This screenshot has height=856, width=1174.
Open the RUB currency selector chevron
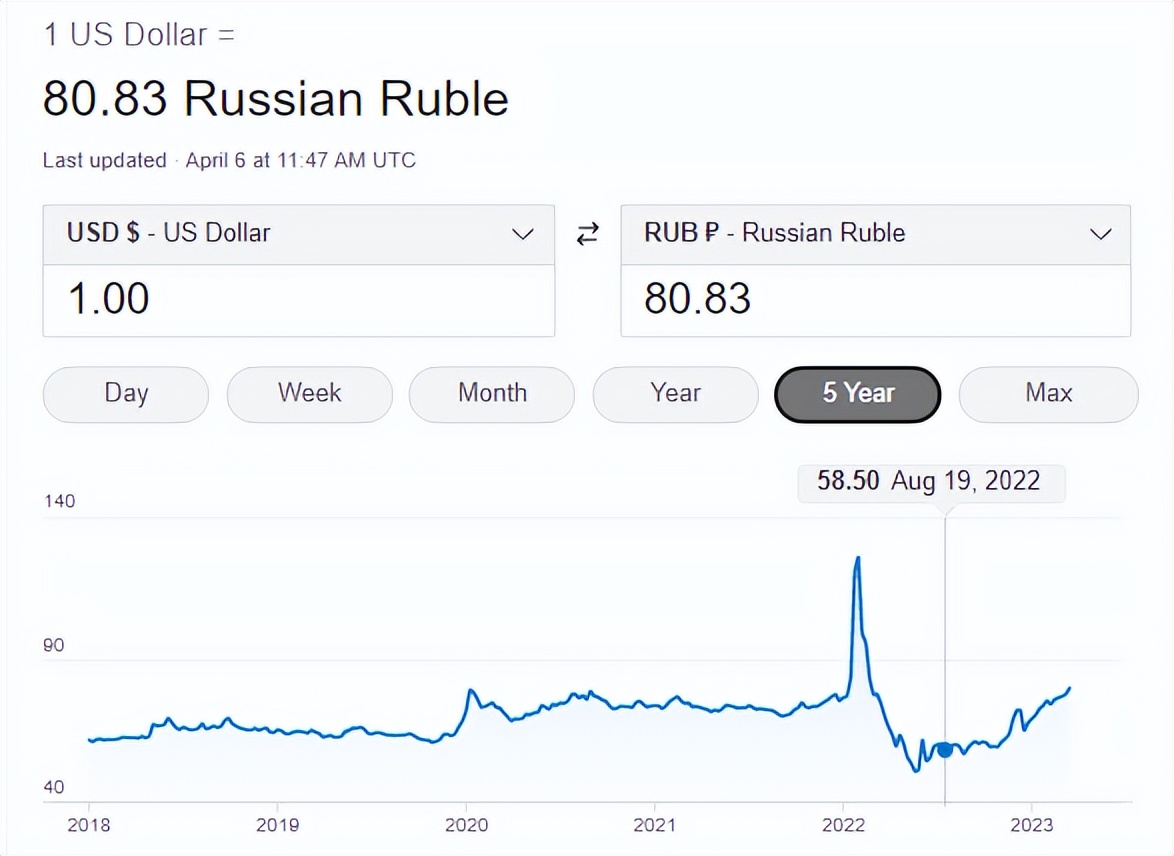coord(1100,233)
